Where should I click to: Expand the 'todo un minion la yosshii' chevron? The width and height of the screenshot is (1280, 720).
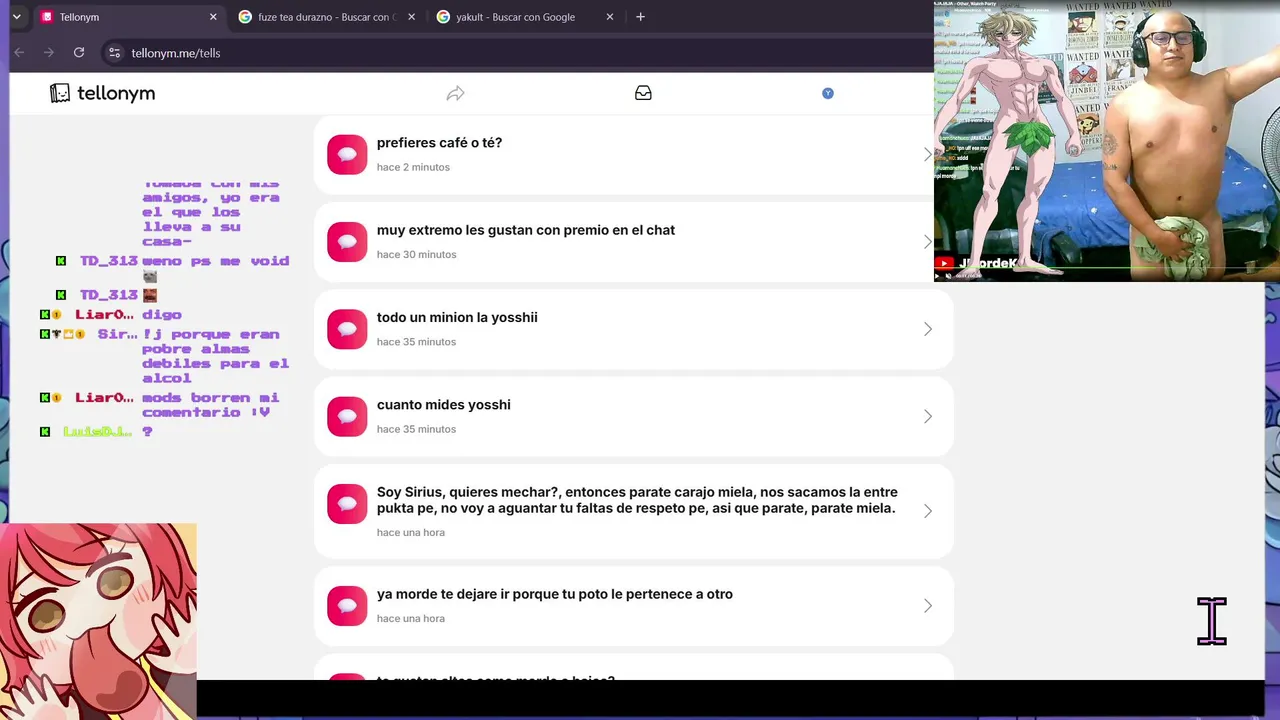pos(928,329)
